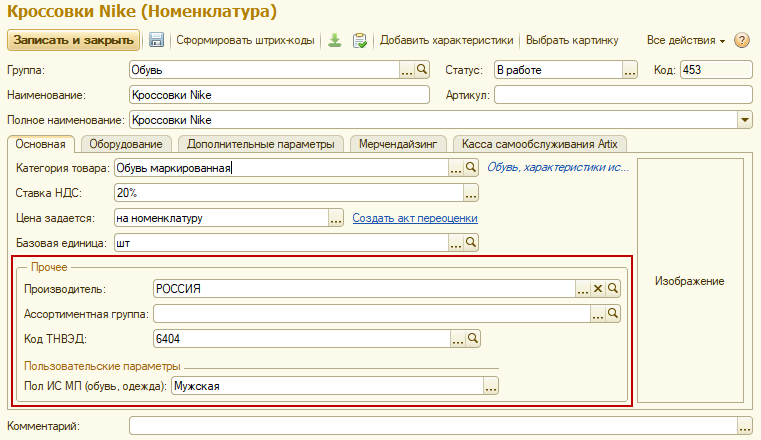The height and width of the screenshot is (440, 761).
Task: Open the Дополнительные параметры tab
Action: click(261, 144)
